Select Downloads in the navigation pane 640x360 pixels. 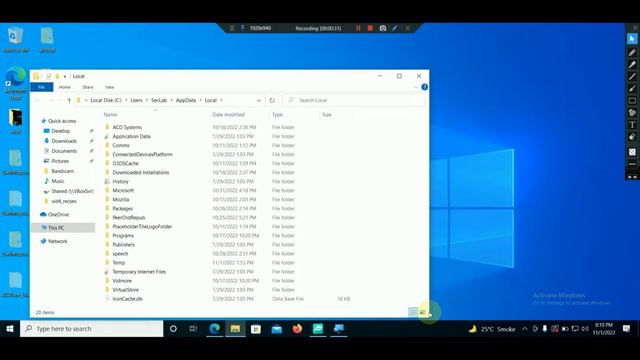[x=64, y=141]
